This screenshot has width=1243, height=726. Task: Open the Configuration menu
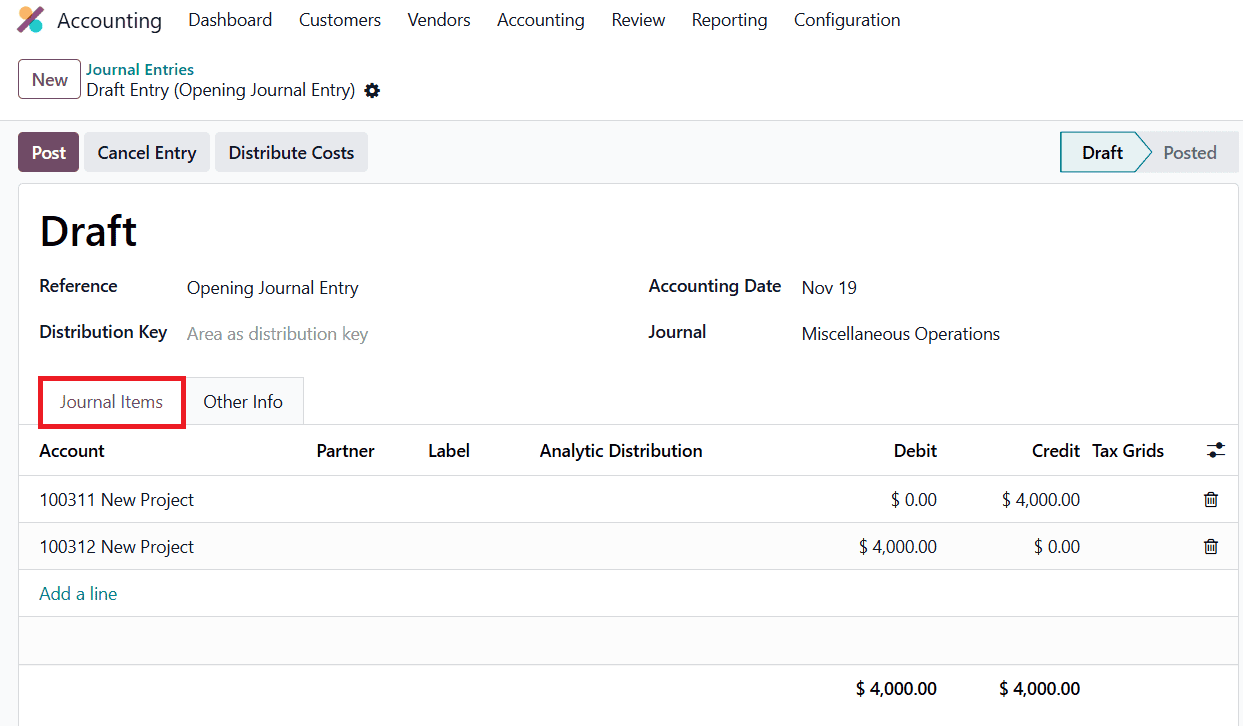pyautogui.click(x=846, y=19)
